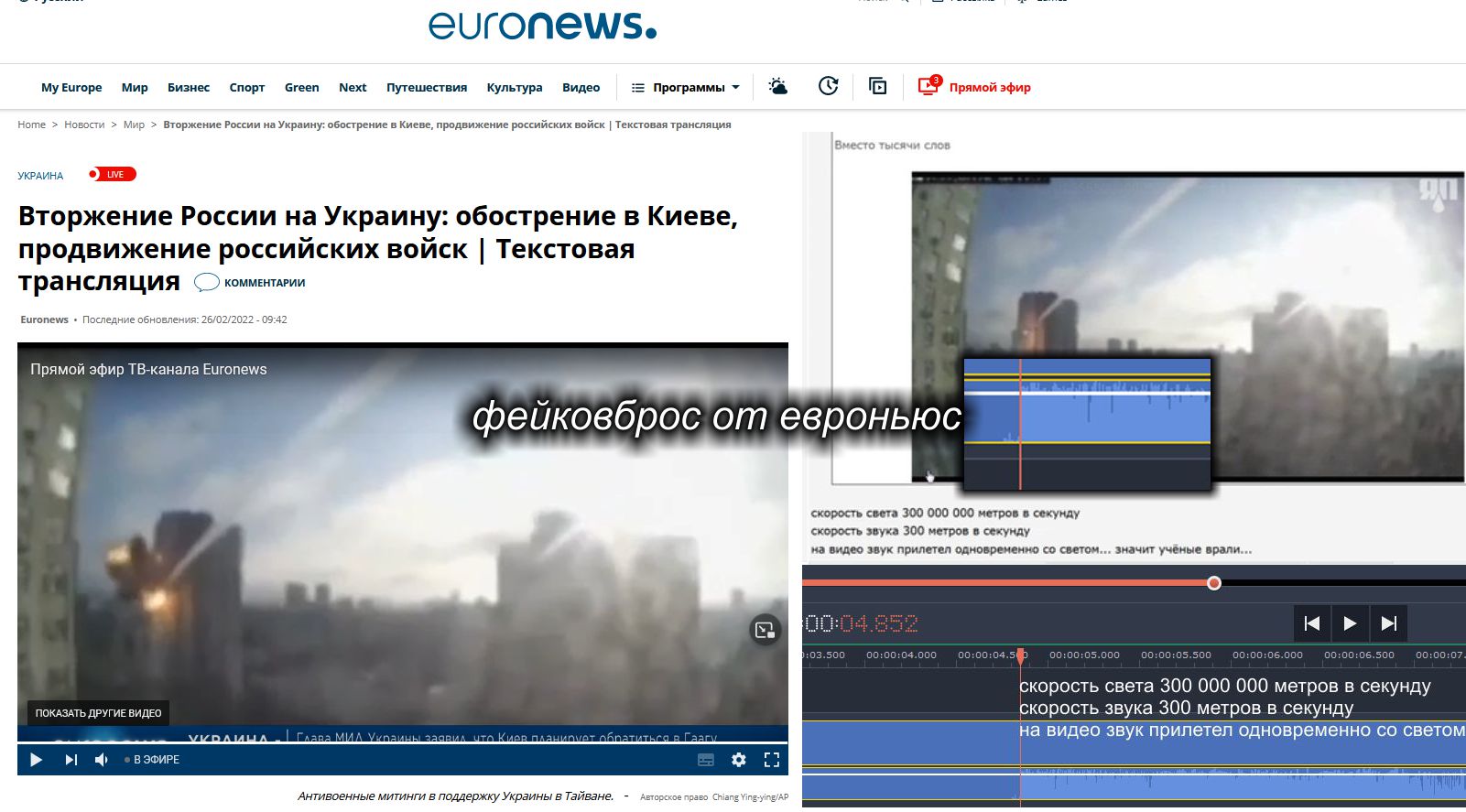
Task: Click the editor progress bar handle
Action: coord(1214,583)
